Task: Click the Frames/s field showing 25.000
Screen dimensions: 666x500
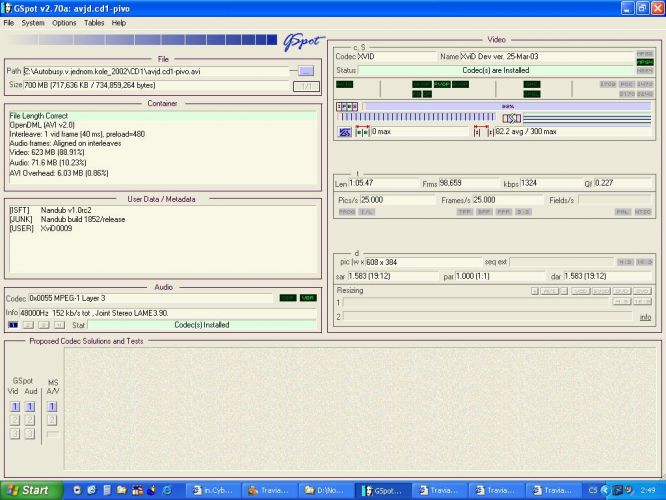Action: pyautogui.click(x=508, y=200)
